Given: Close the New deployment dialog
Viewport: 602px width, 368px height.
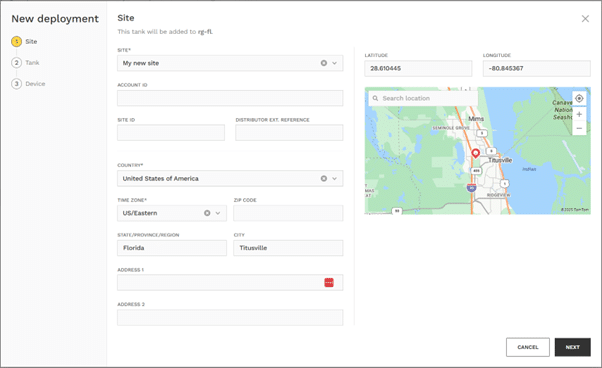Looking at the screenshot, I should (x=585, y=18).
